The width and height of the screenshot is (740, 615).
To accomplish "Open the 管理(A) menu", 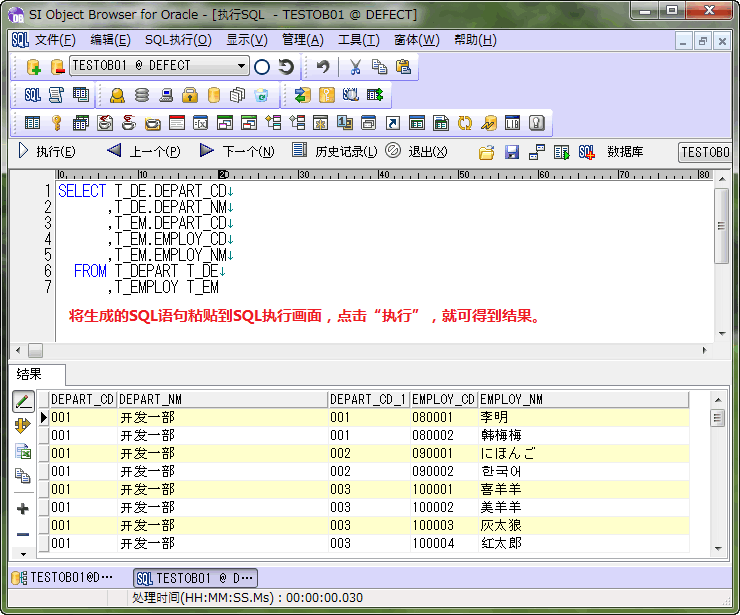I will point(303,40).
